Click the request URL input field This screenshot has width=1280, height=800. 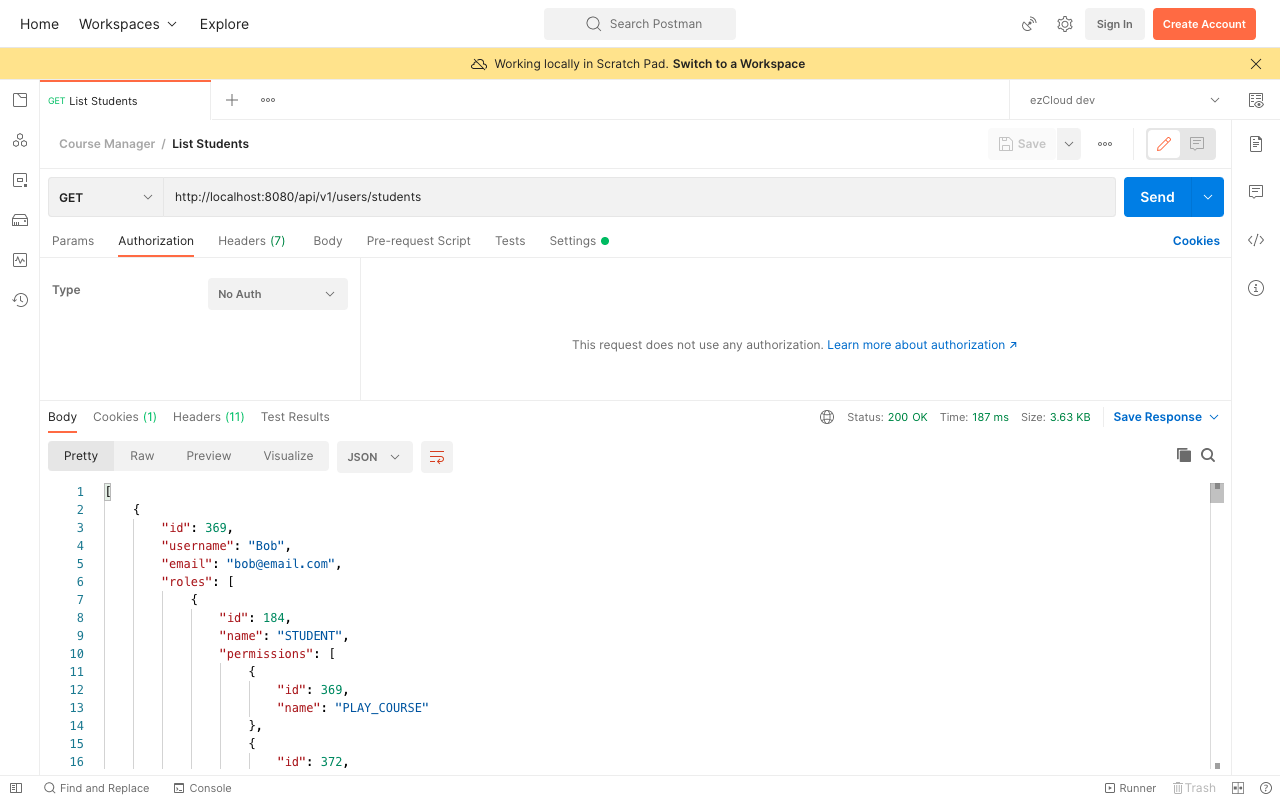[640, 197]
